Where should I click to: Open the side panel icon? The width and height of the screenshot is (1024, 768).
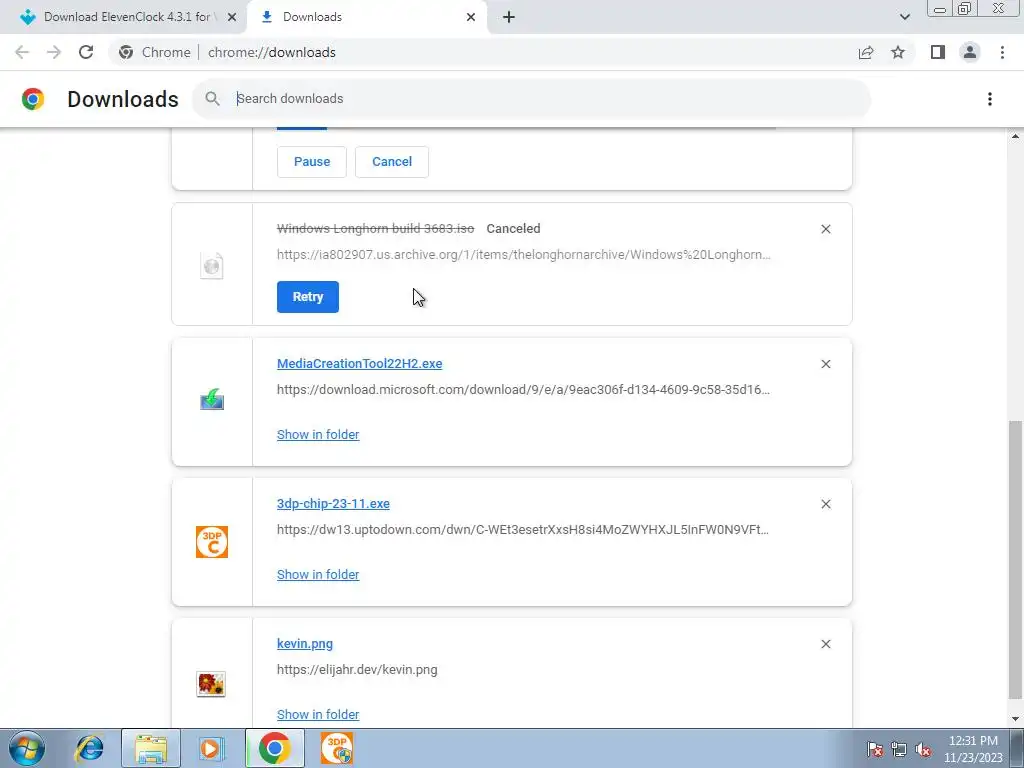pyautogui.click(x=938, y=52)
